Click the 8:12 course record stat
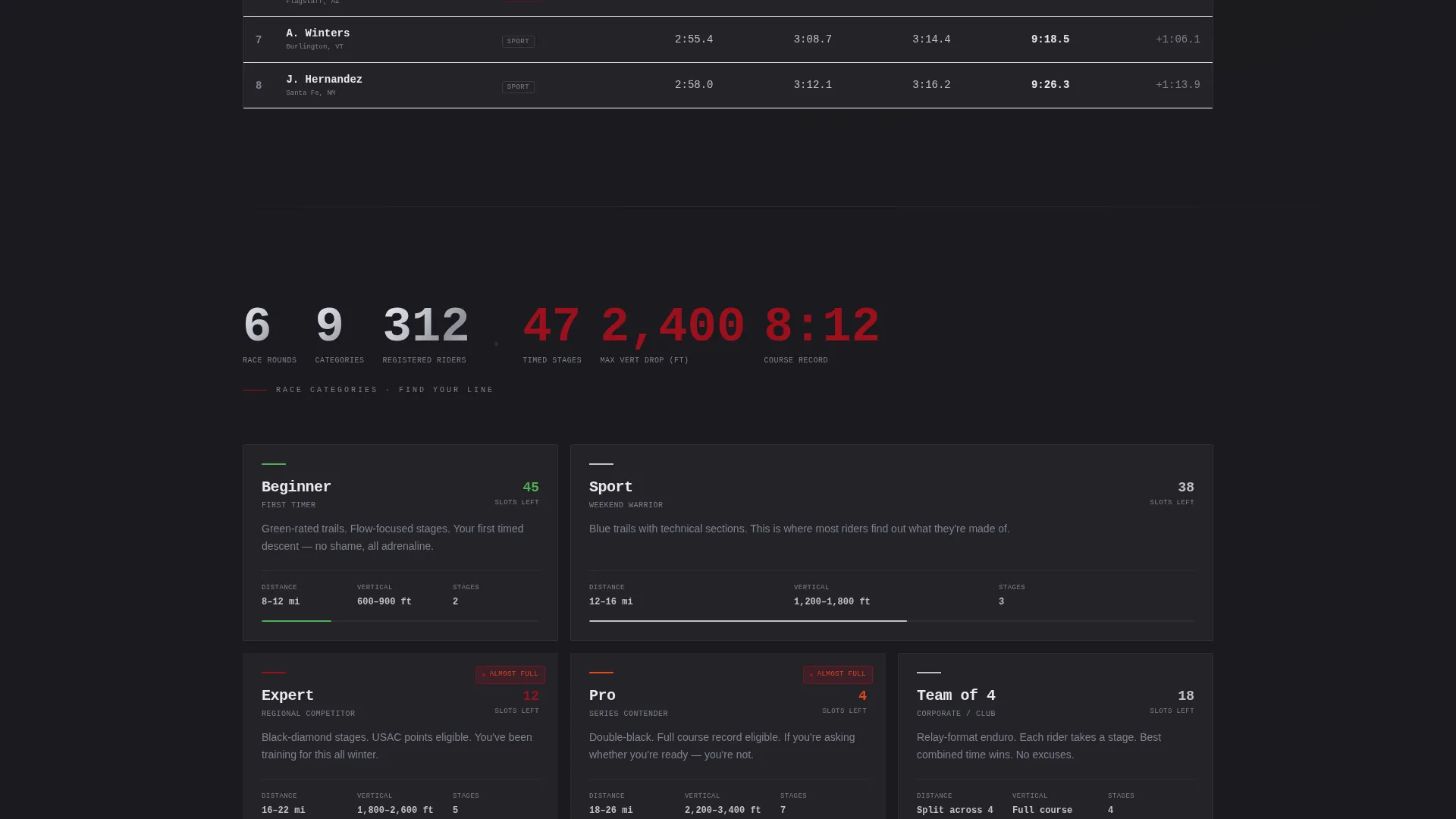The width and height of the screenshot is (1456, 819). coord(821,334)
